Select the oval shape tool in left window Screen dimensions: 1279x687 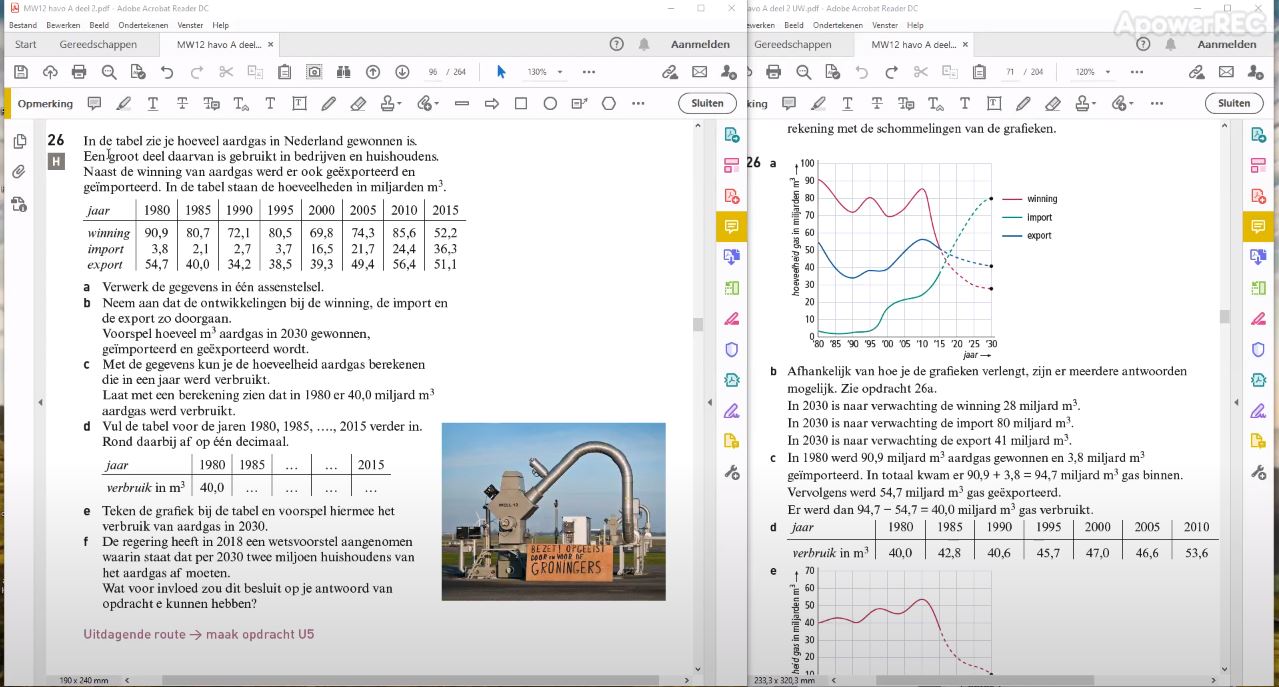pos(550,103)
